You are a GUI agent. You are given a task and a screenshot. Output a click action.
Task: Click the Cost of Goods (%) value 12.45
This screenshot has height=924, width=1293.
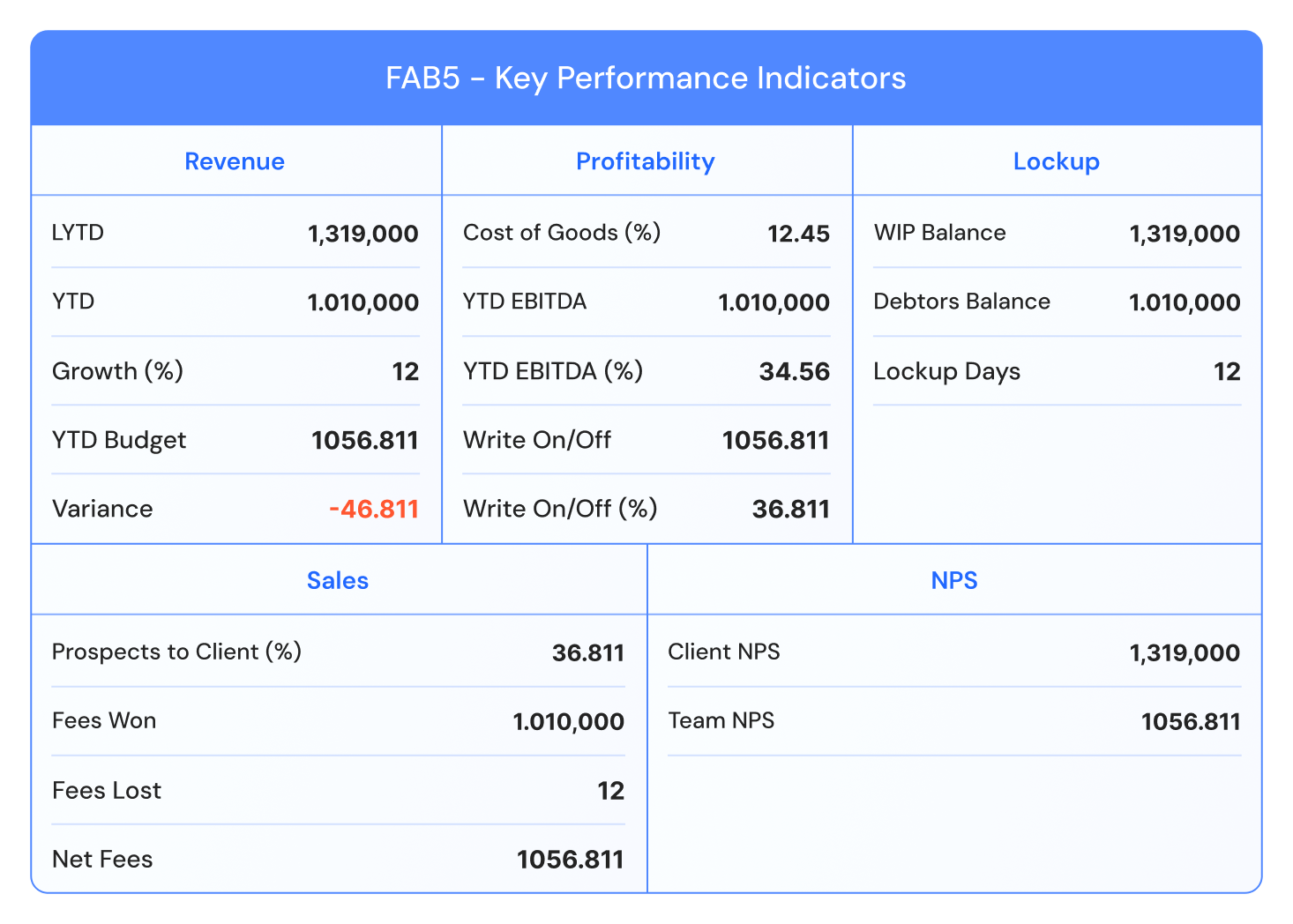(798, 234)
